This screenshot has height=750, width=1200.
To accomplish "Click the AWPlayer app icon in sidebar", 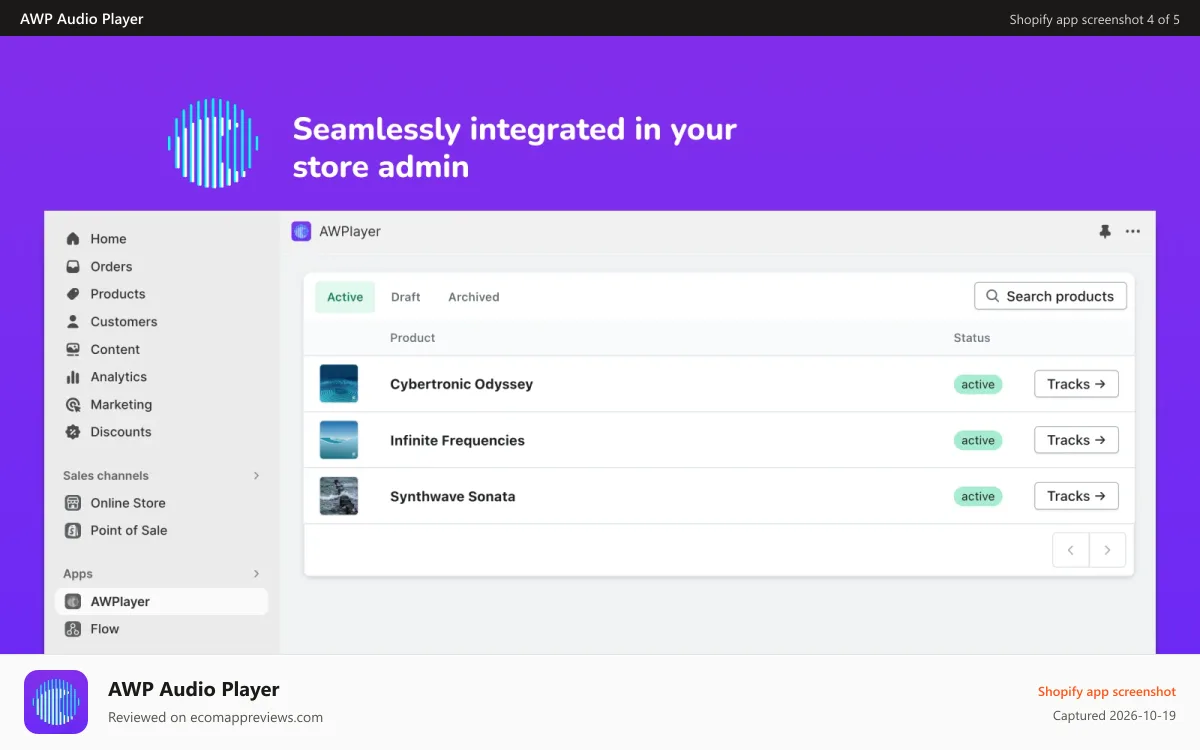I will pyautogui.click(x=73, y=602).
